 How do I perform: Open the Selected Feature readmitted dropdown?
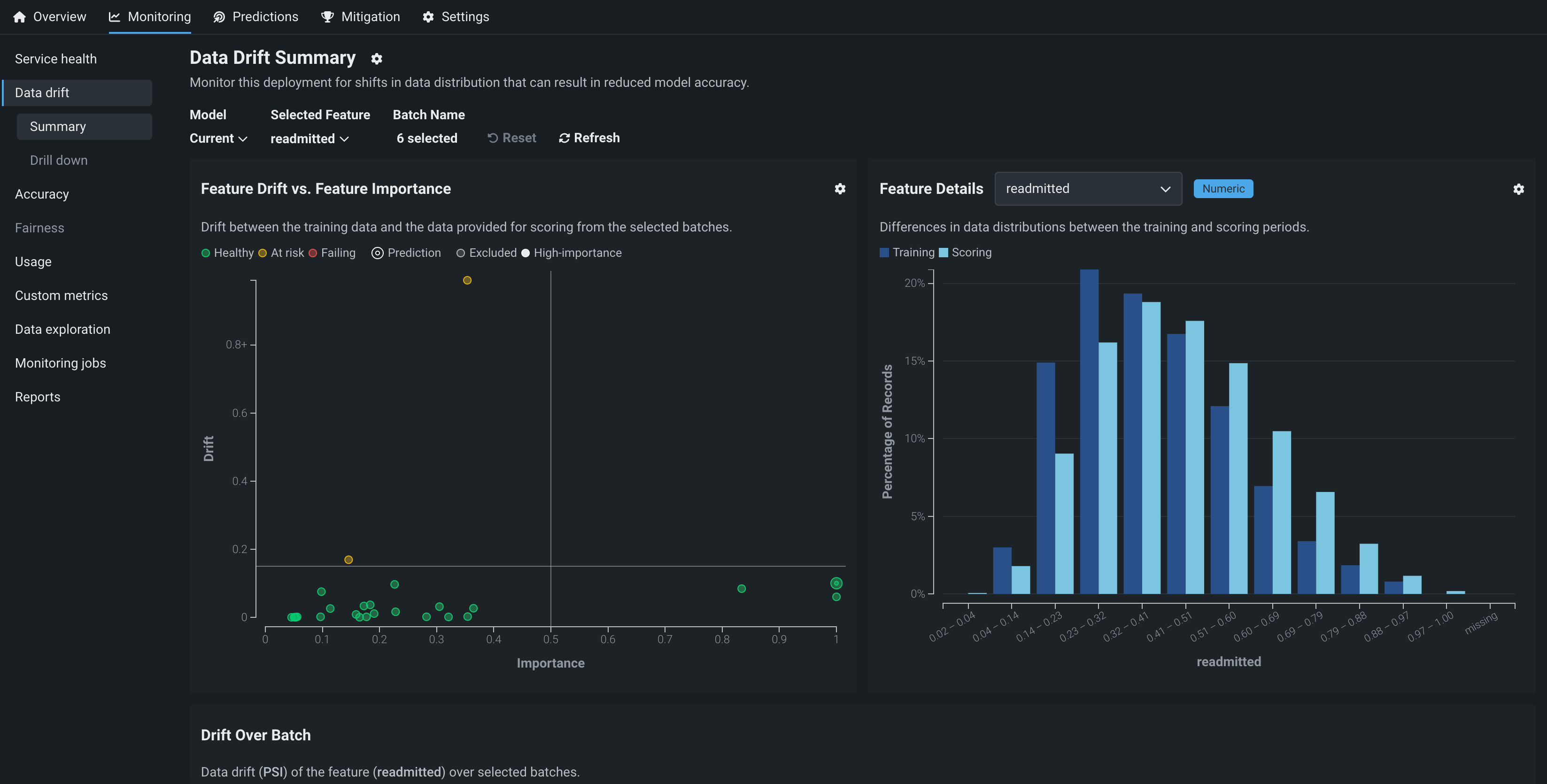[x=309, y=138]
